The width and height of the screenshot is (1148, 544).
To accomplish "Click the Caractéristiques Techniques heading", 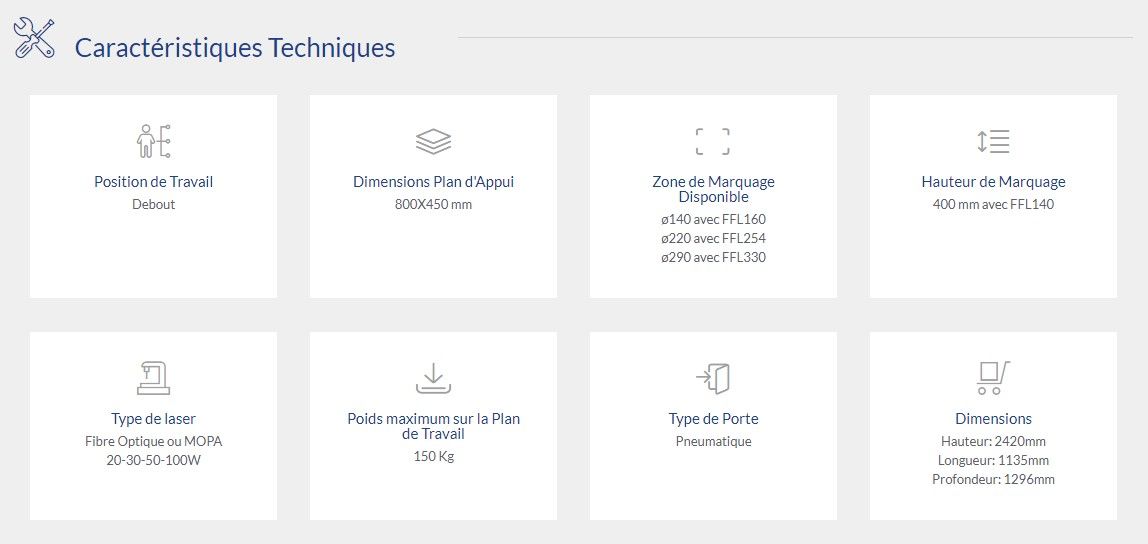I will point(235,47).
